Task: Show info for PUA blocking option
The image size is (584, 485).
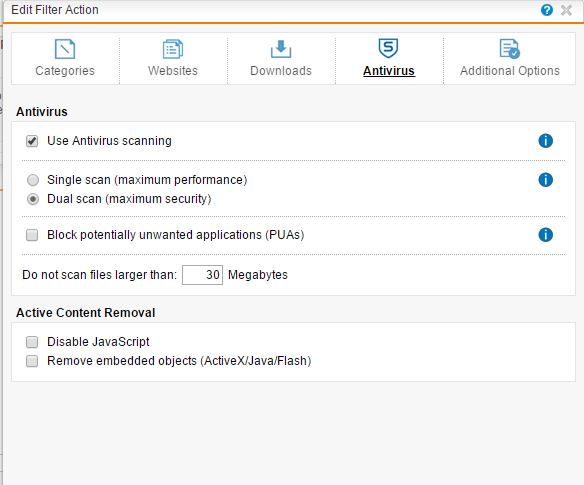Action: click(x=546, y=235)
